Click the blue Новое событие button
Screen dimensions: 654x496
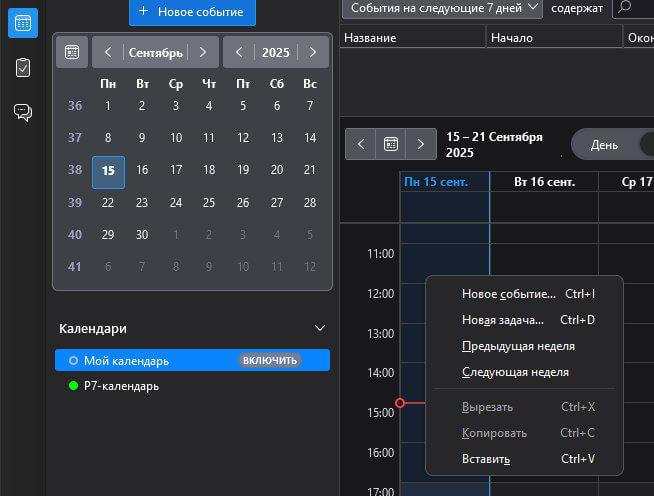point(192,12)
